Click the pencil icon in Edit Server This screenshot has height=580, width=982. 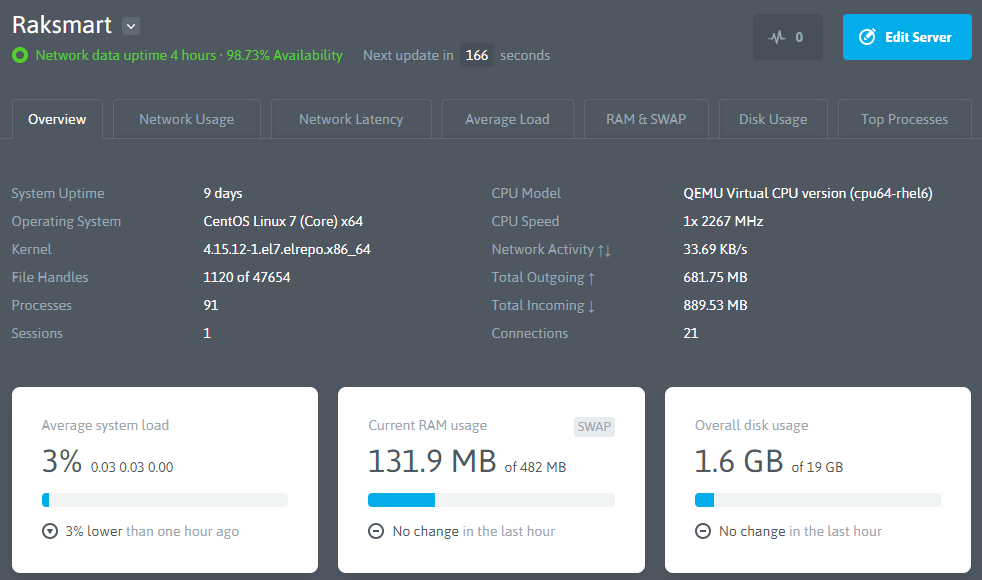867,37
